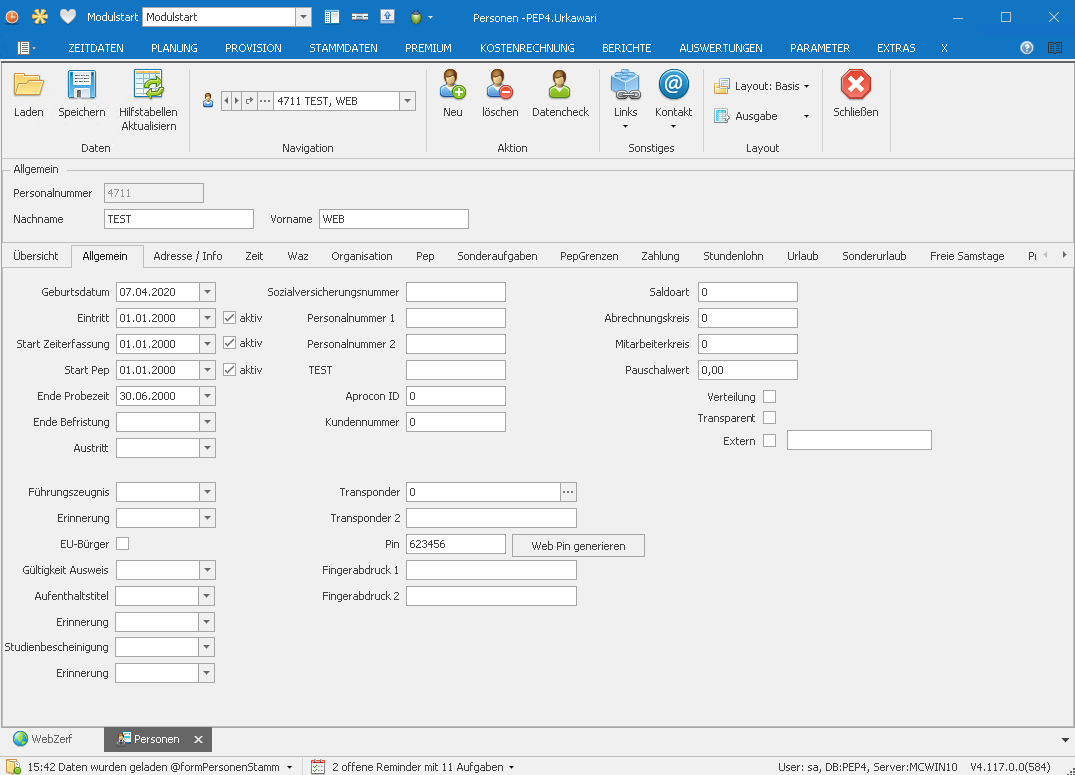This screenshot has height=775, width=1075.
Task: Click the Speichern save icon
Action: [x=81, y=86]
